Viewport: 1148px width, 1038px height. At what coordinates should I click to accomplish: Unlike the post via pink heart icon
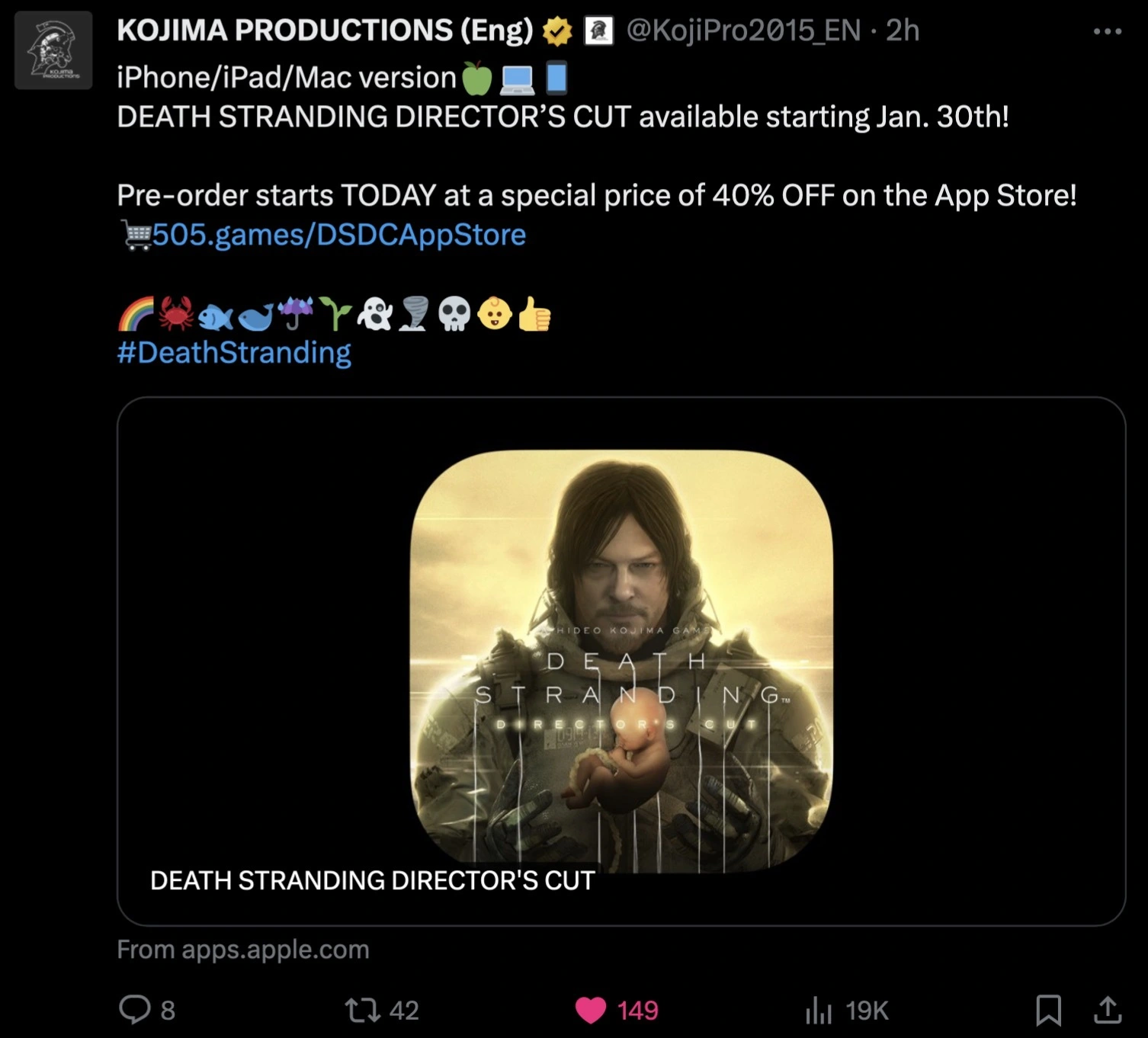click(590, 1011)
